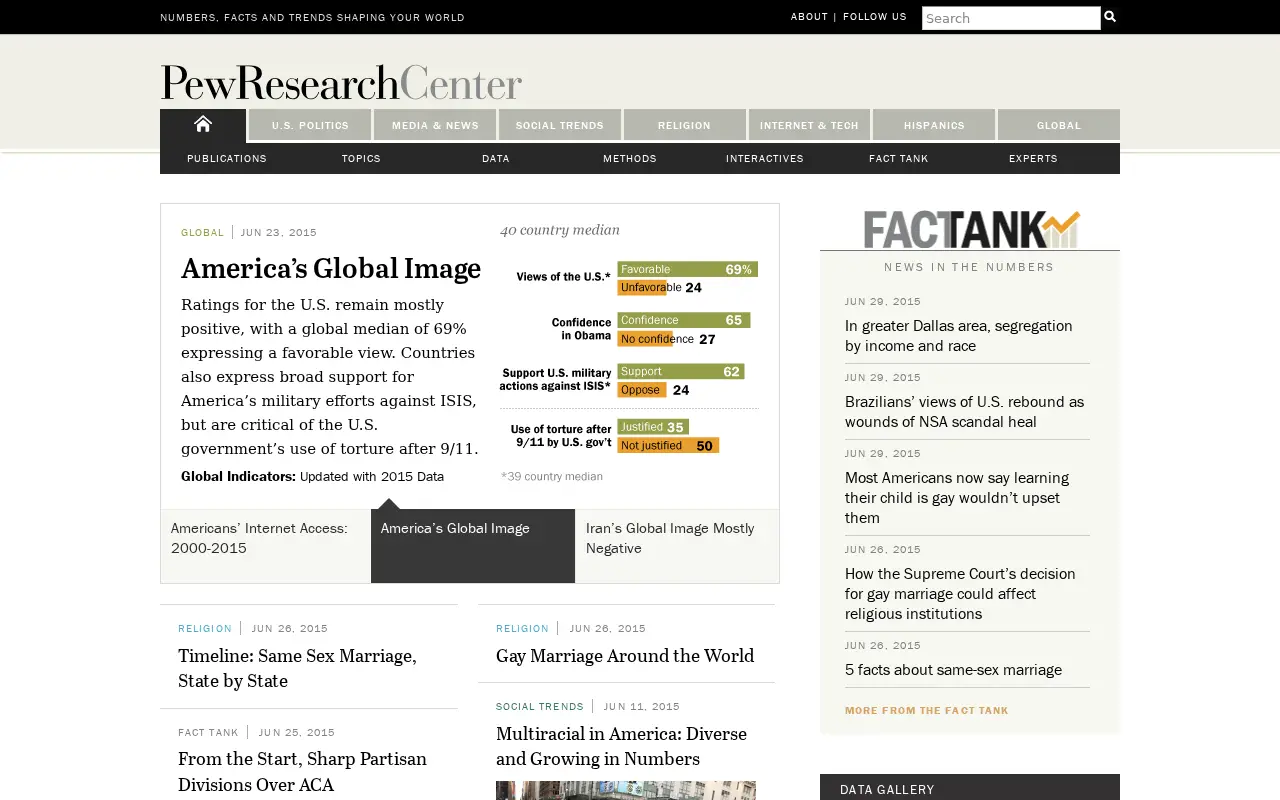Open the Pew Research Center logo
This screenshot has width=1280, height=800.
(341, 83)
